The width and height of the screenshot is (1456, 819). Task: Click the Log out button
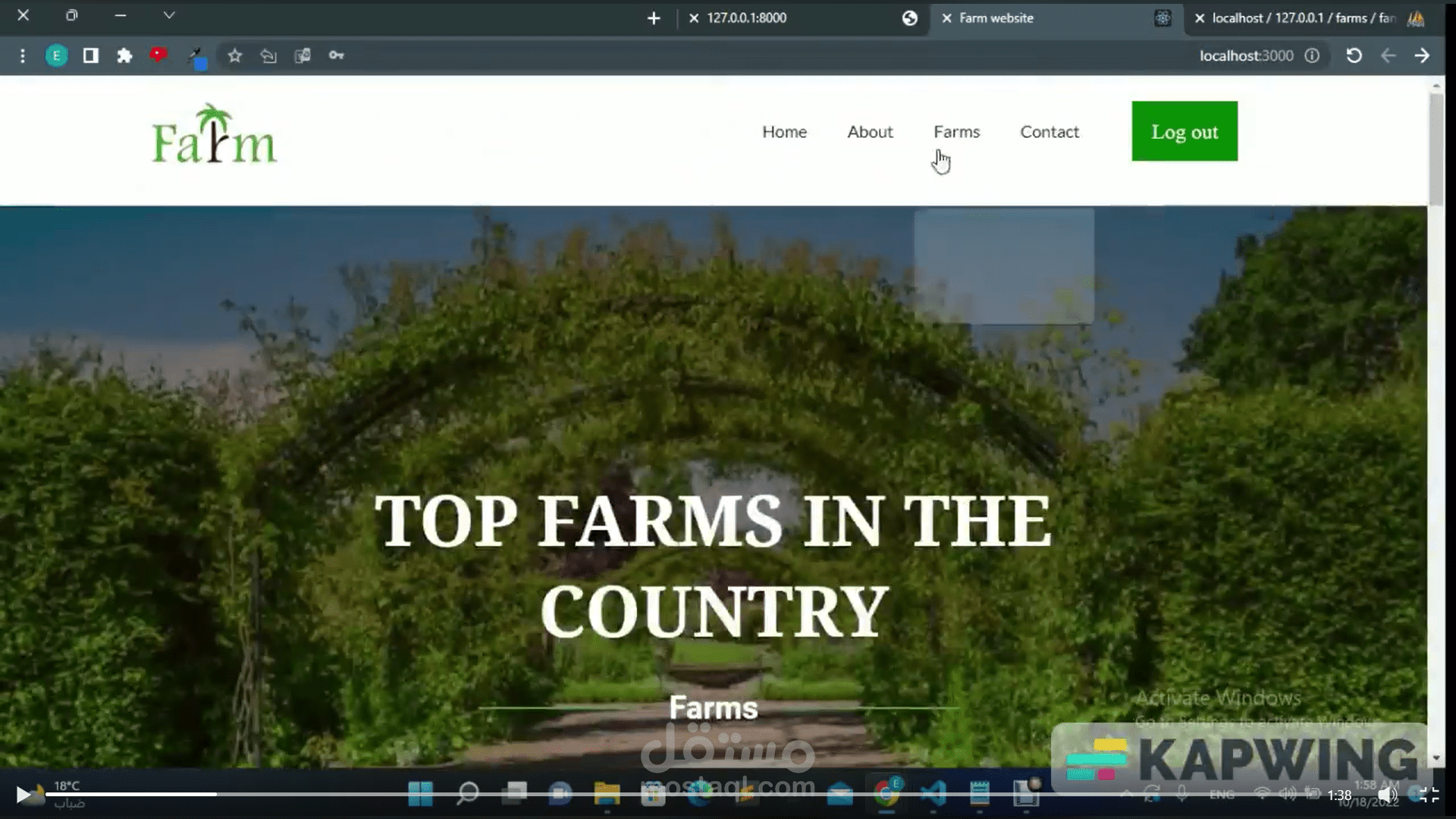[1184, 131]
